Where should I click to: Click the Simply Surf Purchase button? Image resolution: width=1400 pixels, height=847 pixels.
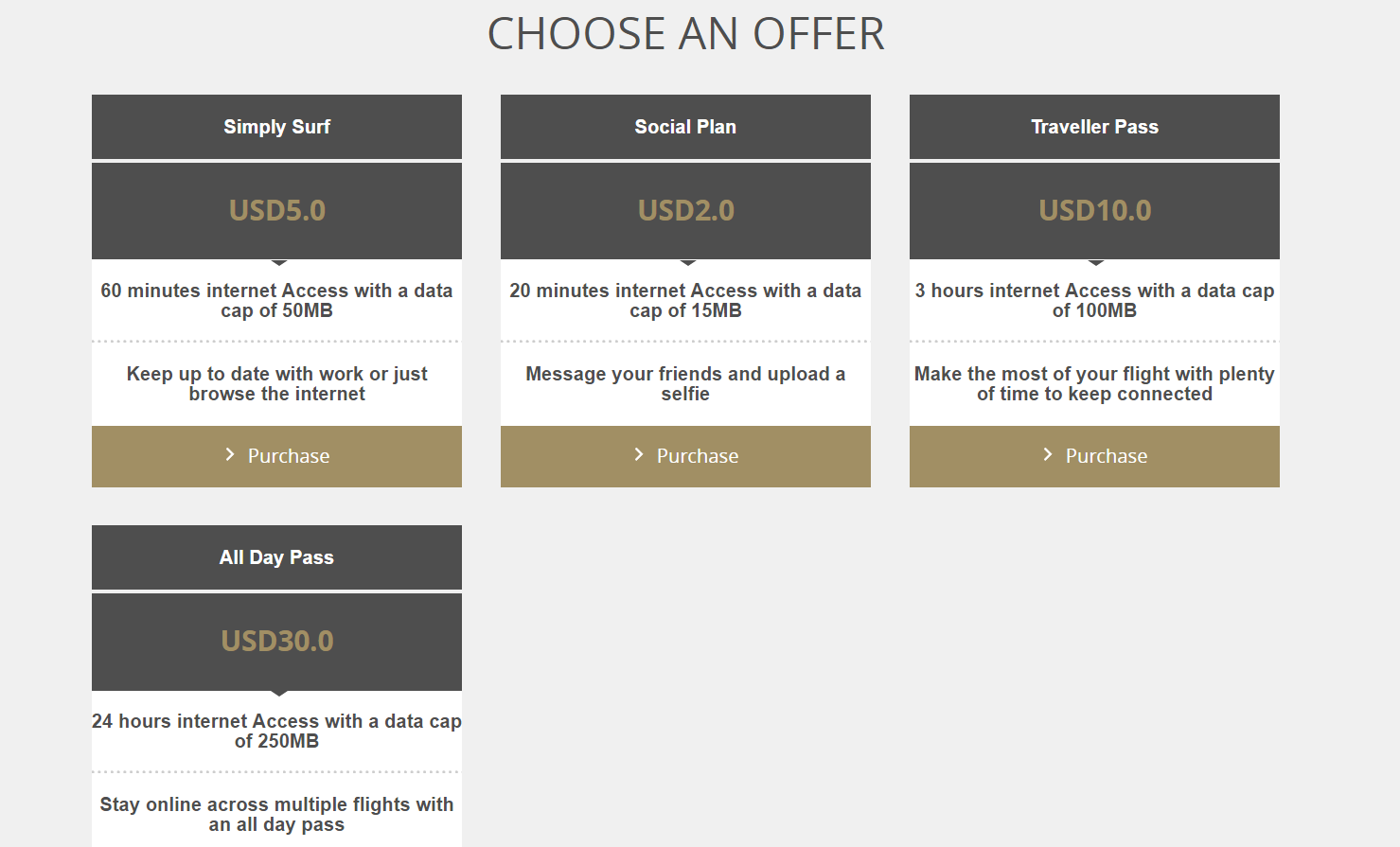pyautogui.click(x=276, y=456)
